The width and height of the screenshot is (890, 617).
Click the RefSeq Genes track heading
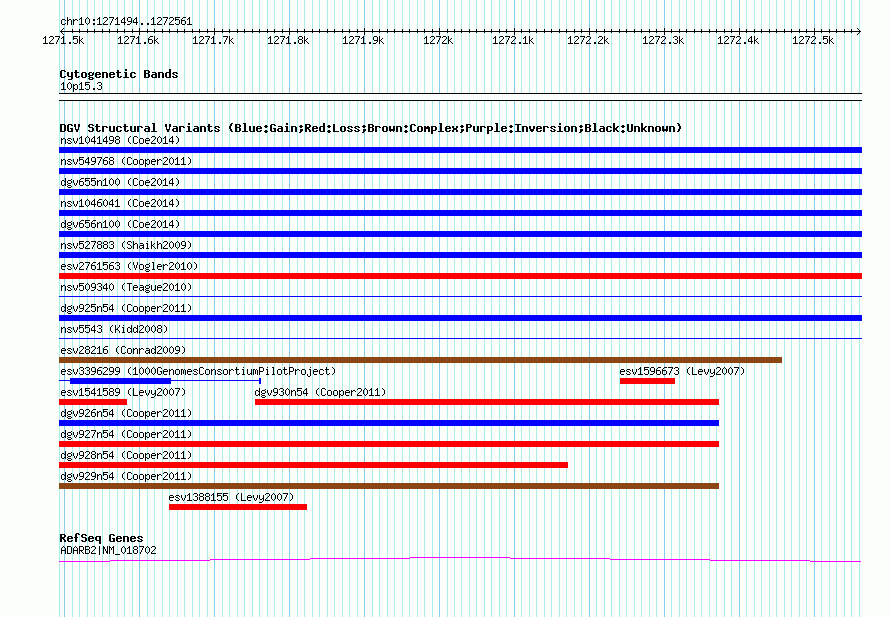101,538
